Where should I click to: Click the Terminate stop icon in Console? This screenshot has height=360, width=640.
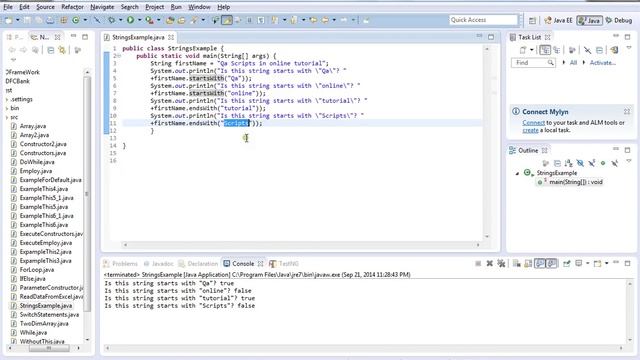[x=478, y=264]
